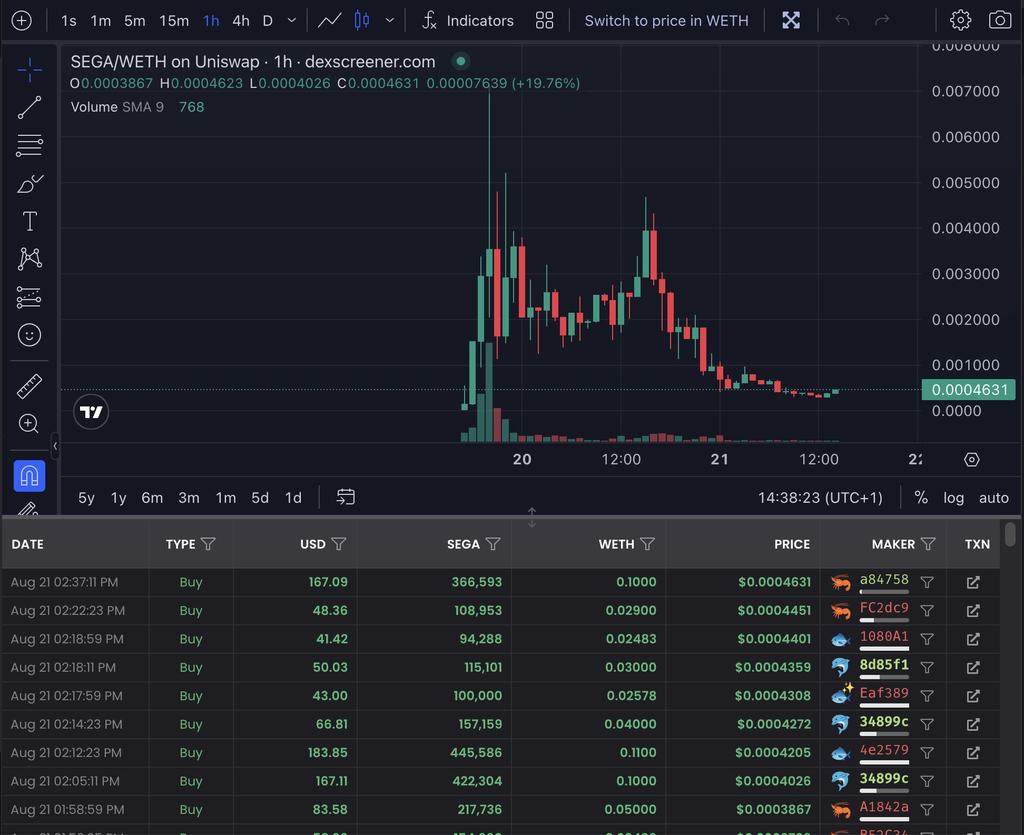Screen dimensions: 1024x835
Task: Enter fullscreen chart mode
Action: [x=791, y=21]
